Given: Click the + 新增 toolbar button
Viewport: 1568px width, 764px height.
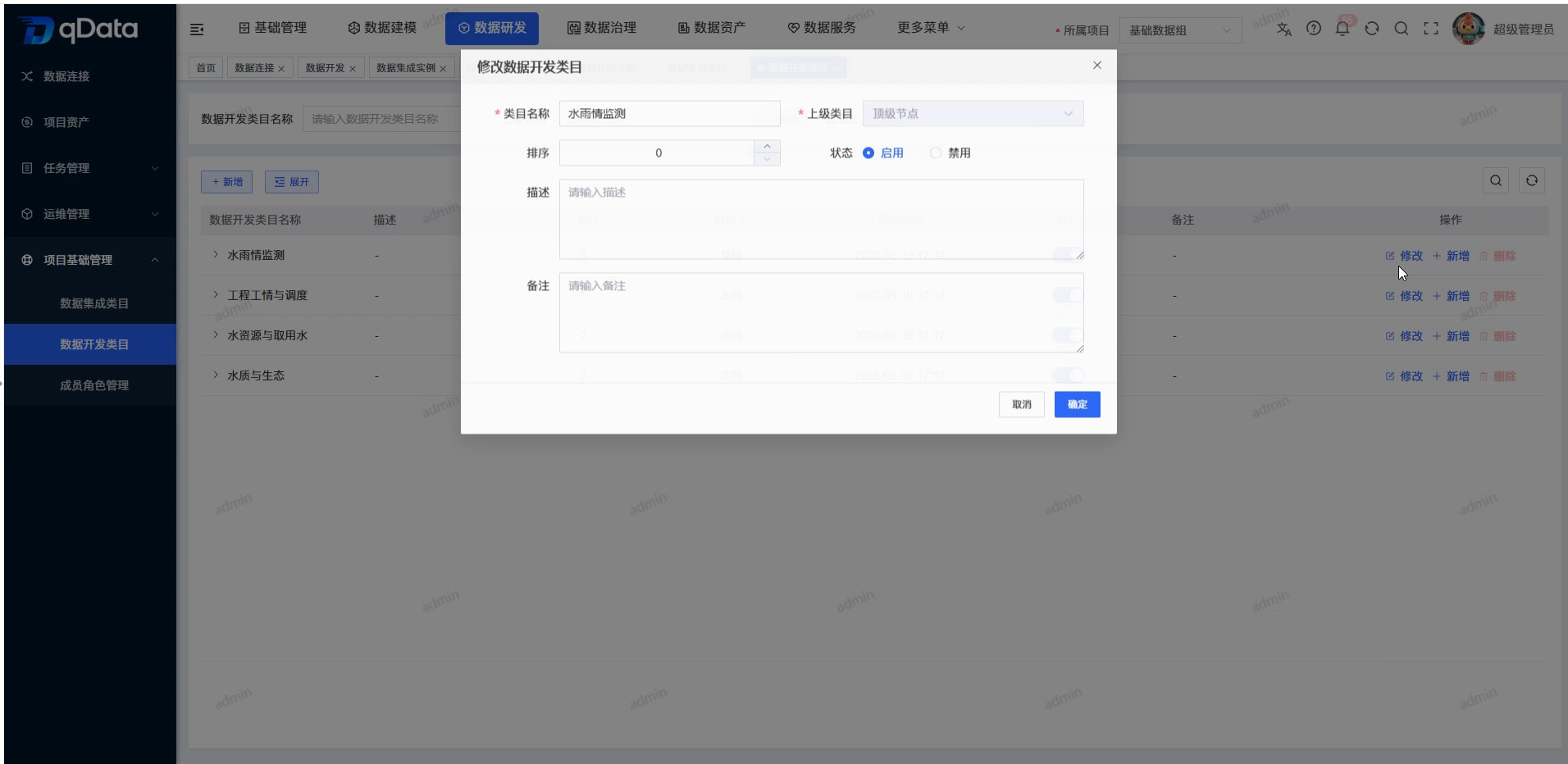Looking at the screenshot, I should pos(226,182).
